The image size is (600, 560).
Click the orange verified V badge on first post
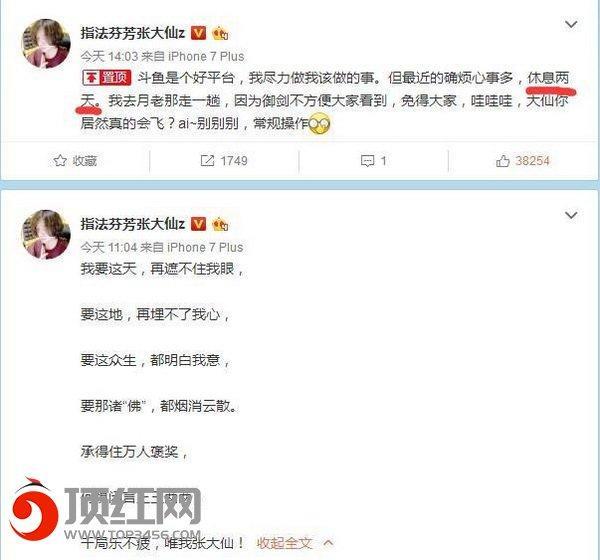pyautogui.click(x=198, y=33)
